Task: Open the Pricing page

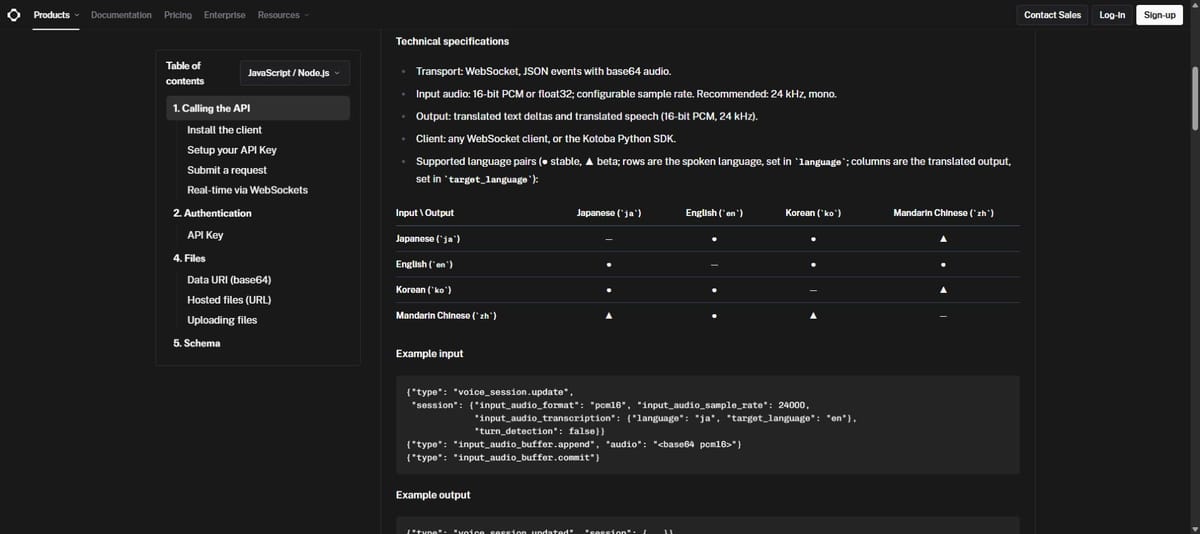Action: [x=178, y=15]
